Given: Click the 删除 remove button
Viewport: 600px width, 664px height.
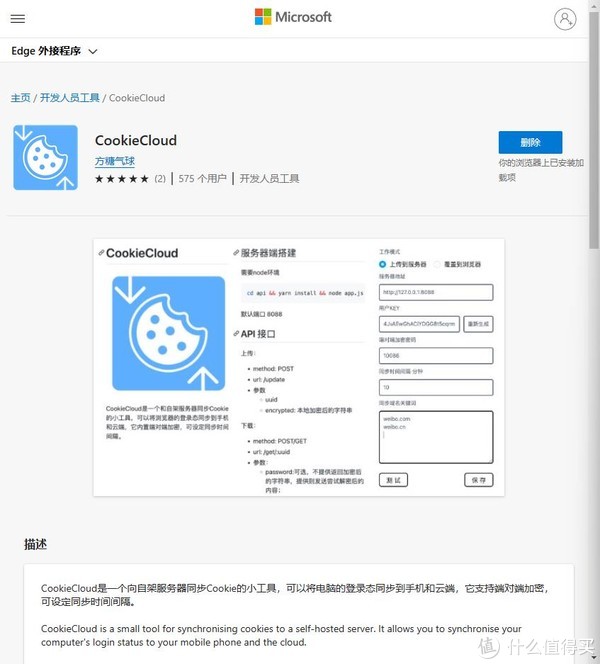Looking at the screenshot, I should [x=530, y=142].
